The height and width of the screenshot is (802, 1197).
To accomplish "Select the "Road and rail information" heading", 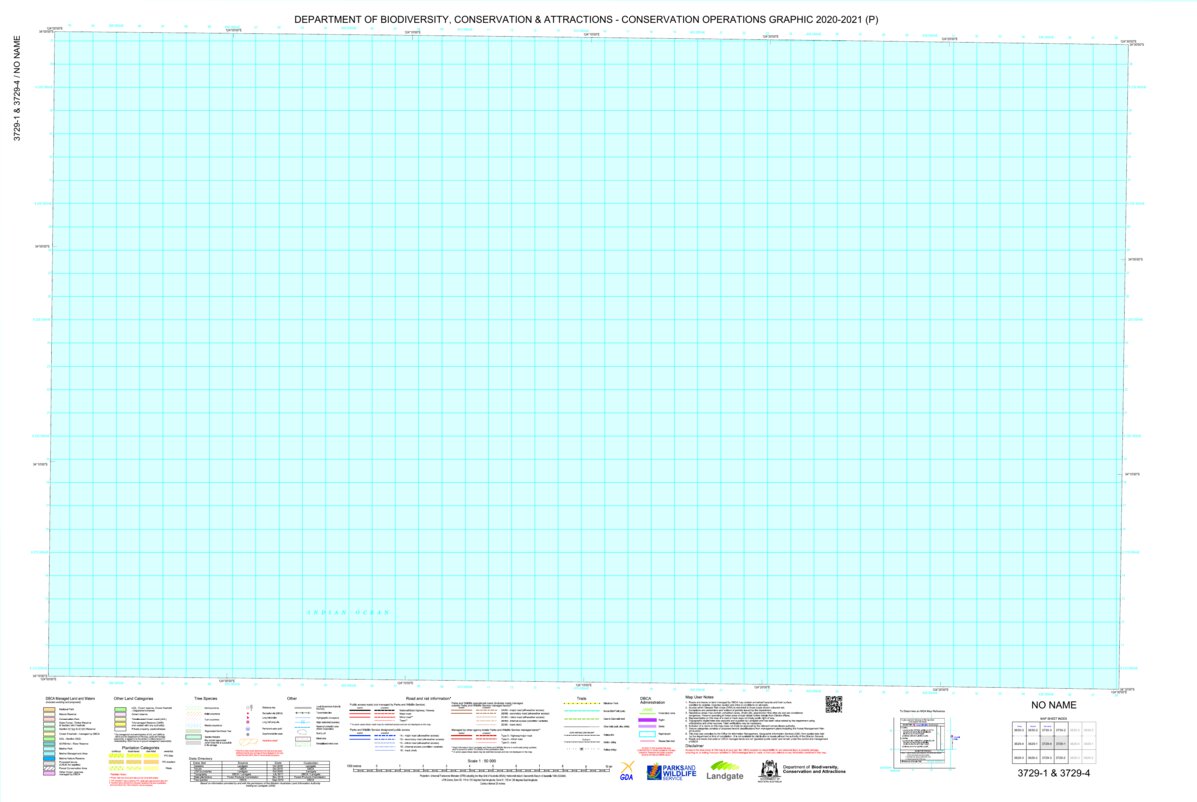I will [428, 697].
